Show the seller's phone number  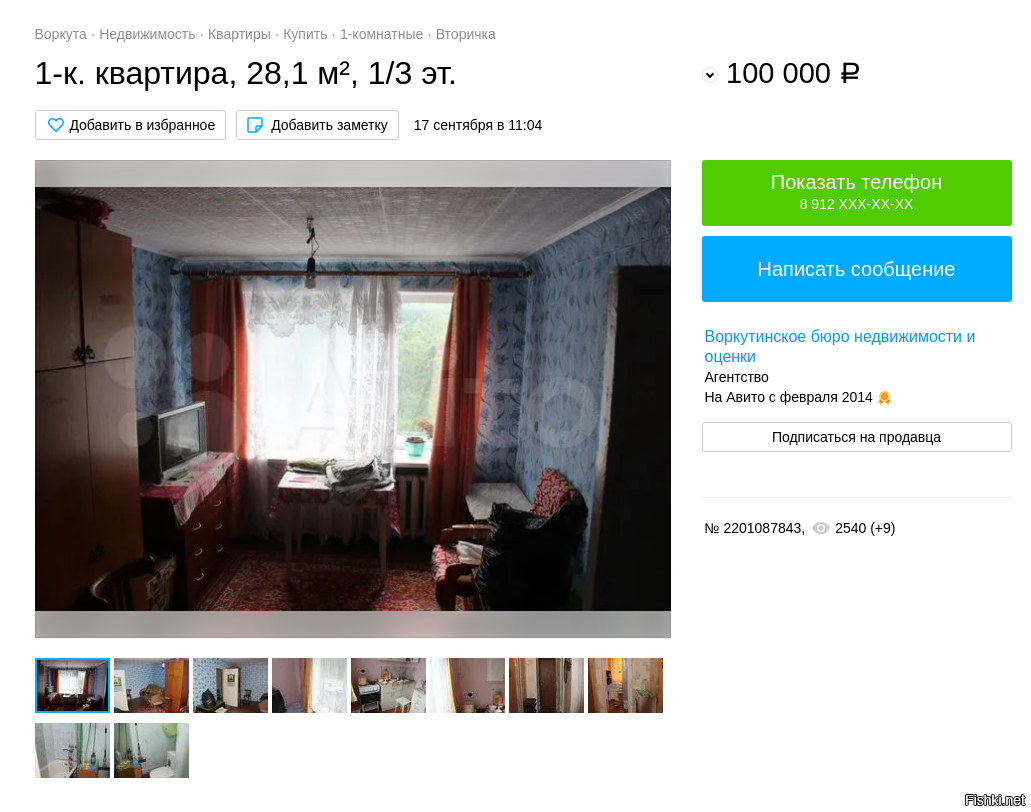856,193
